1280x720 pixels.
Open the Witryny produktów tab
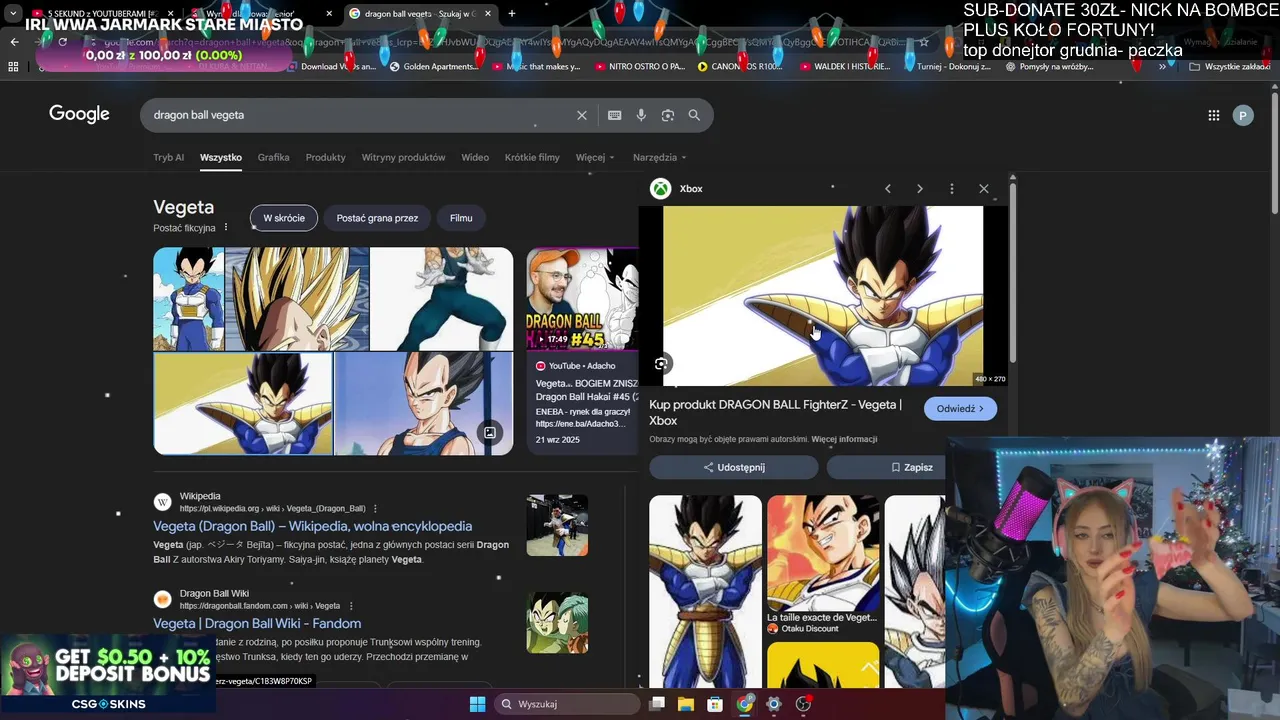coord(403,157)
